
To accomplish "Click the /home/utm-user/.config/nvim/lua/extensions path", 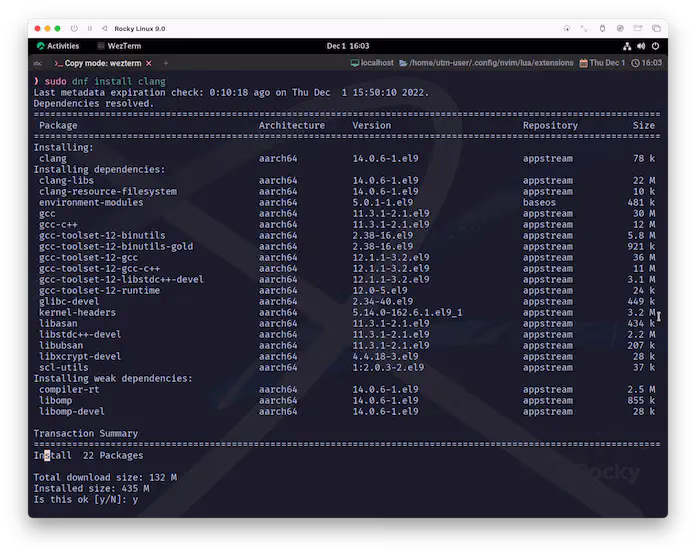I will click(x=486, y=63).
